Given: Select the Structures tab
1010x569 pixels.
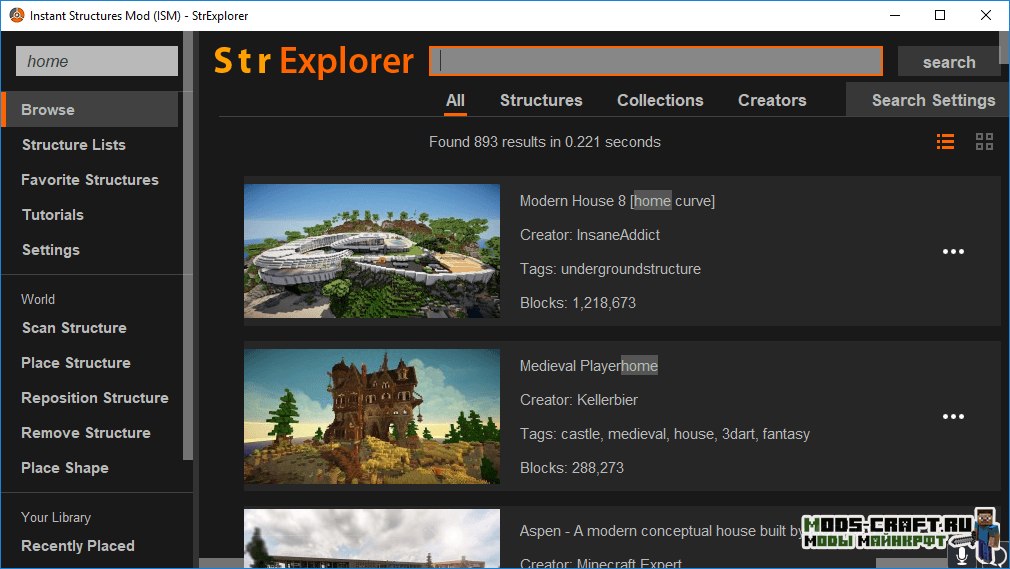Looking at the screenshot, I should click(x=541, y=100).
